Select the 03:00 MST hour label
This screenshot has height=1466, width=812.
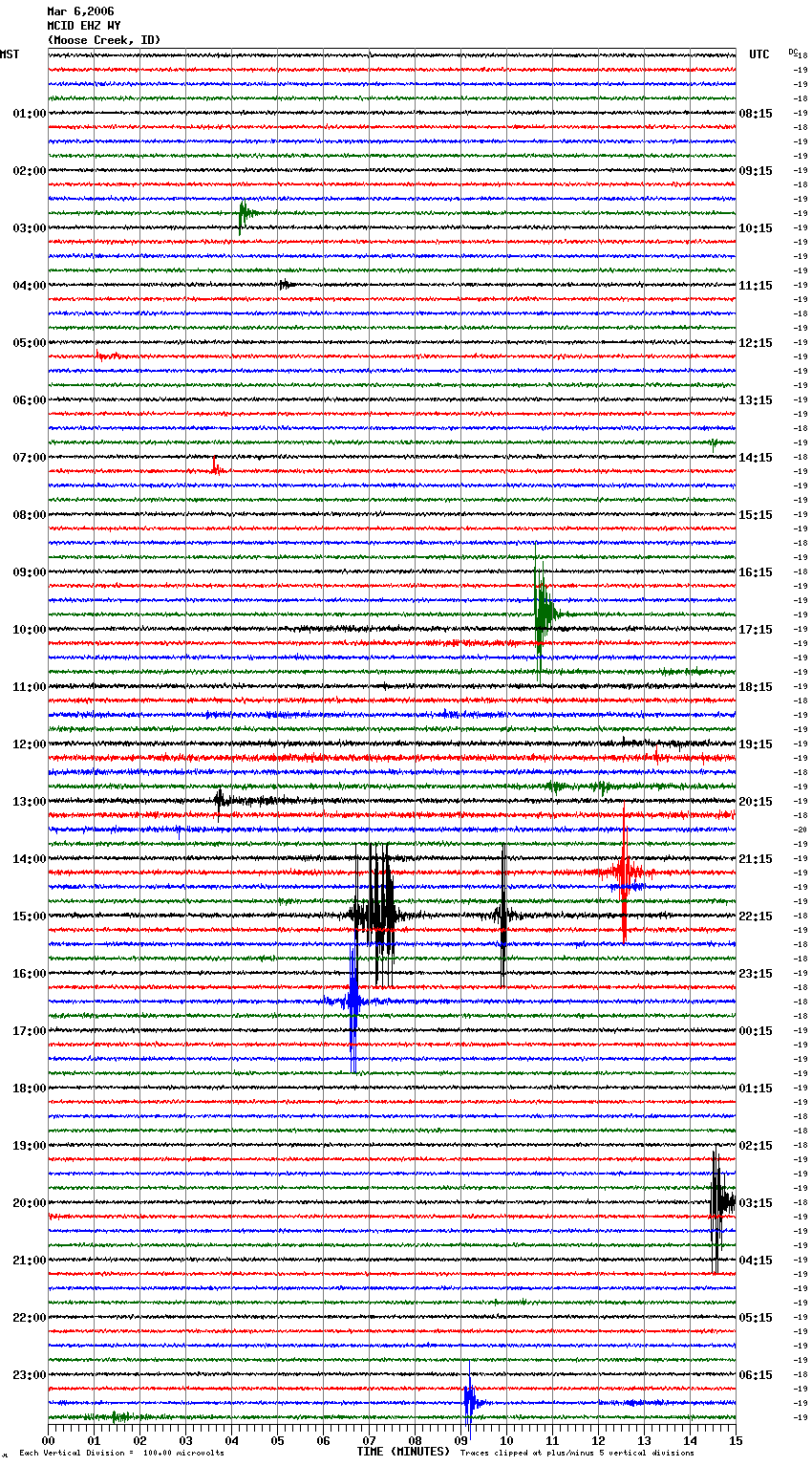pyautogui.click(x=30, y=228)
